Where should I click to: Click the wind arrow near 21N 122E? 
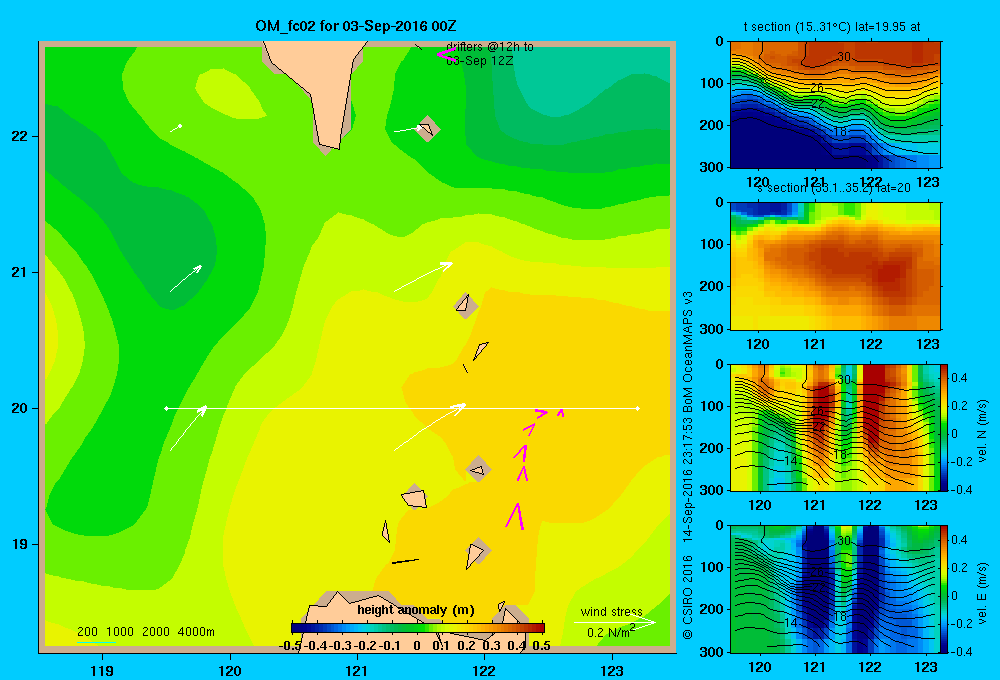point(423,277)
